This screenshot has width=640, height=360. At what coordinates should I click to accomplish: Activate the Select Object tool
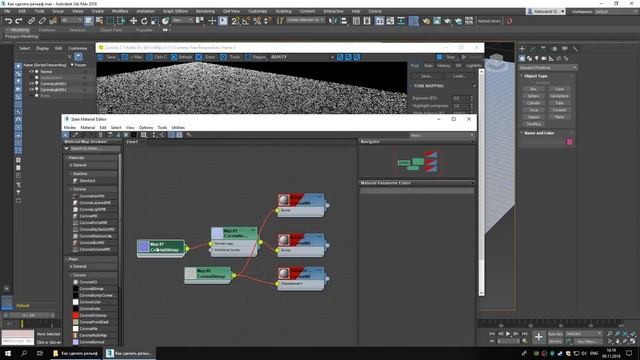pyautogui.click(x=89, y=21)
